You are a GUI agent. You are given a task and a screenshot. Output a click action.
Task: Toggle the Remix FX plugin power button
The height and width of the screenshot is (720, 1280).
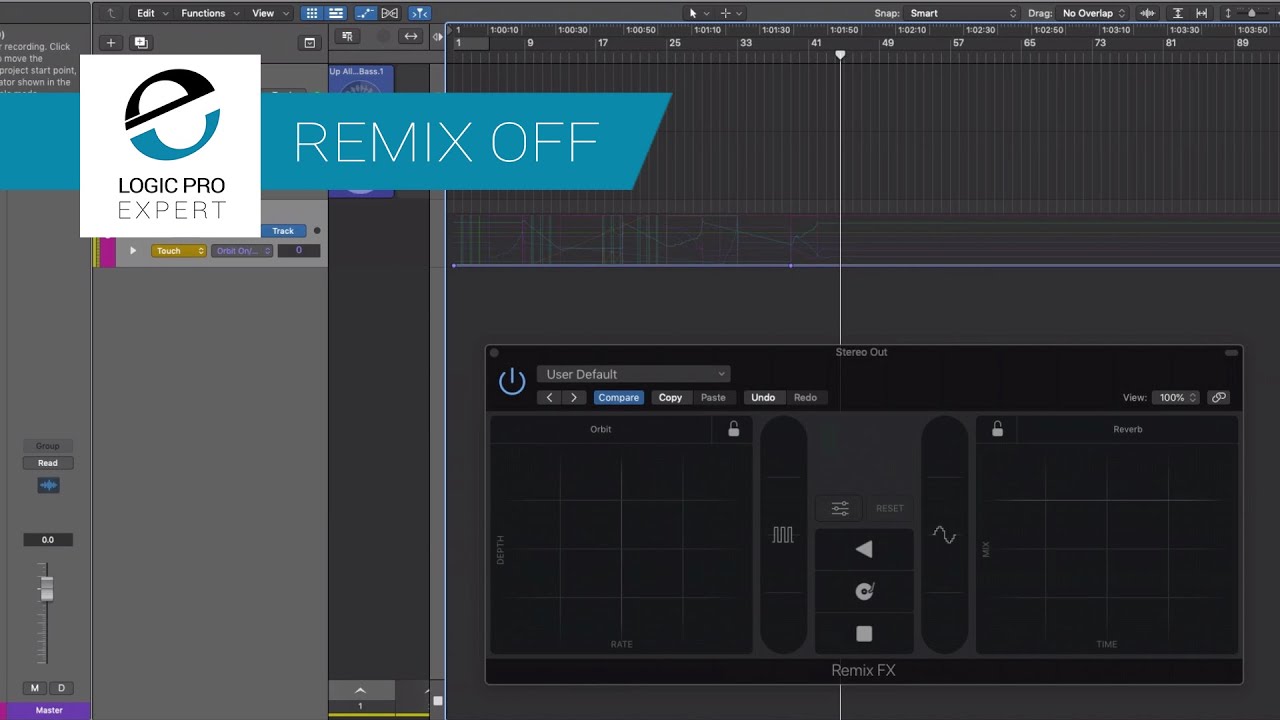pos(512,381)
